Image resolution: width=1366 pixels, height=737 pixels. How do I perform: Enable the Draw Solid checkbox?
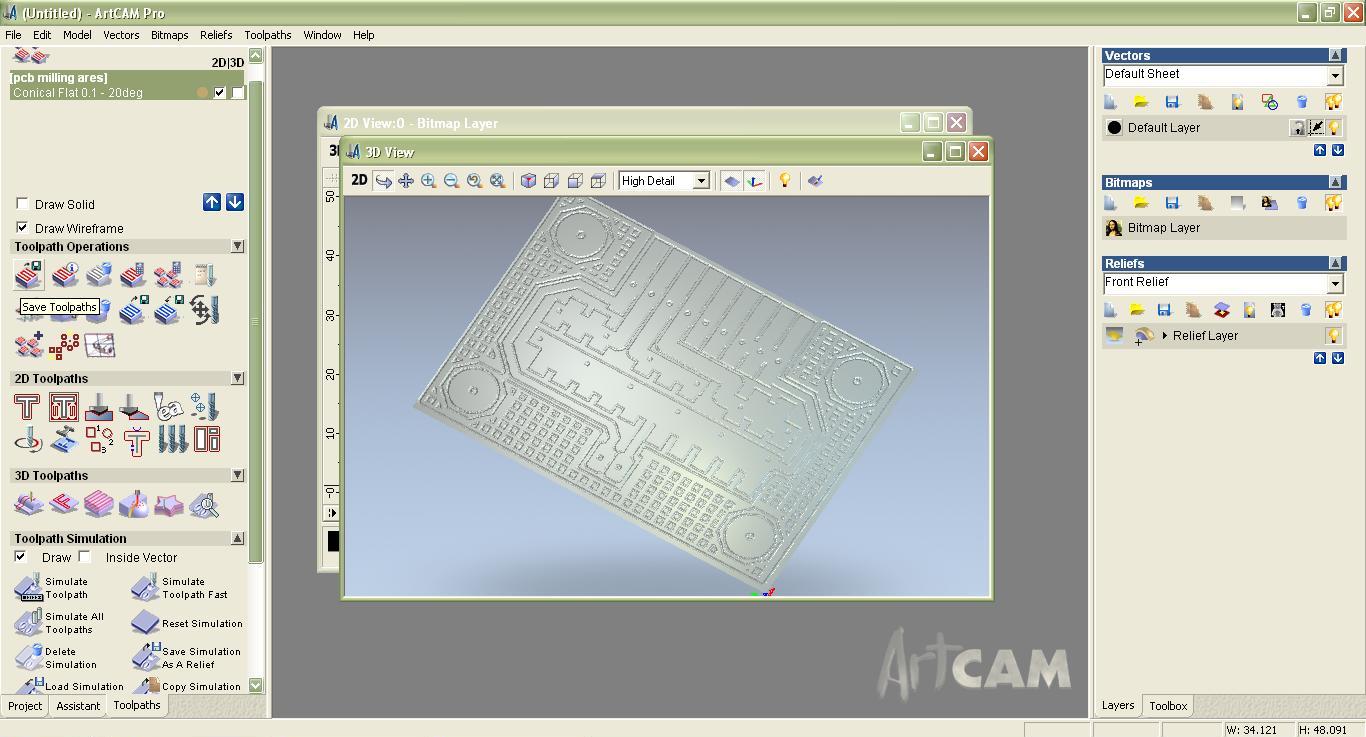click(22, 204)
